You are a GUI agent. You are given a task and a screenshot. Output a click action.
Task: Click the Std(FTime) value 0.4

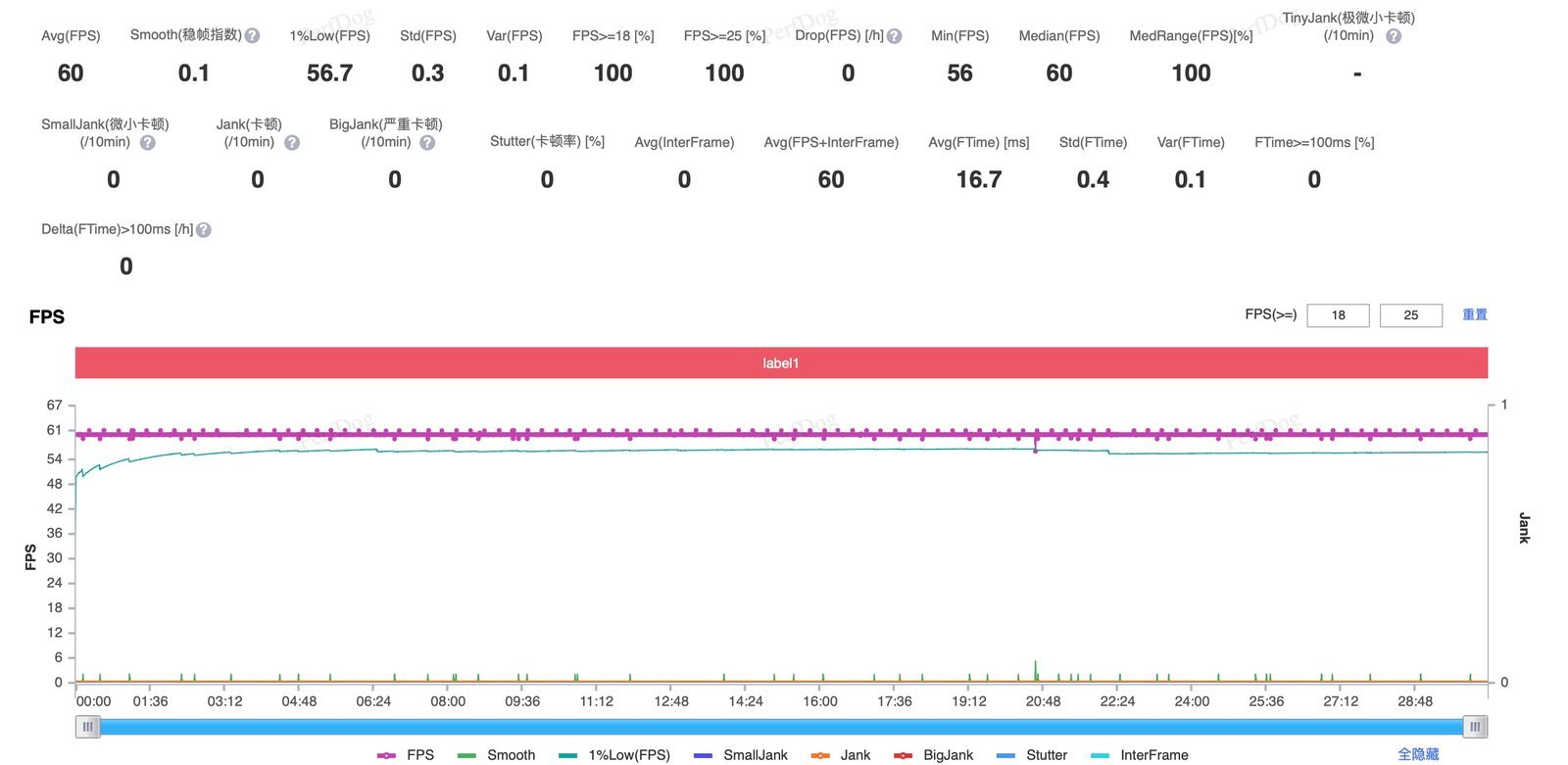pyautogui.click(x=1093, y=180)
